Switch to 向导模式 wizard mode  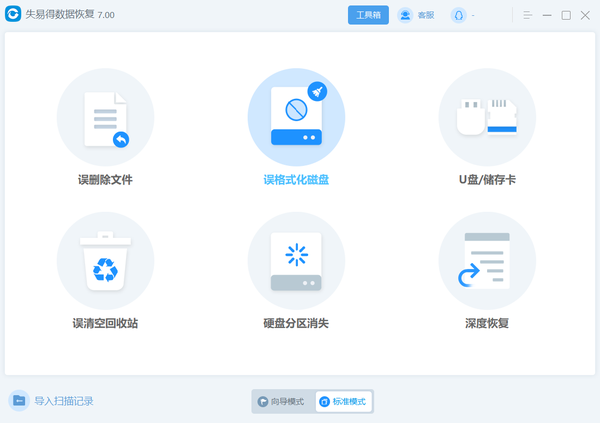coord(283,402)
